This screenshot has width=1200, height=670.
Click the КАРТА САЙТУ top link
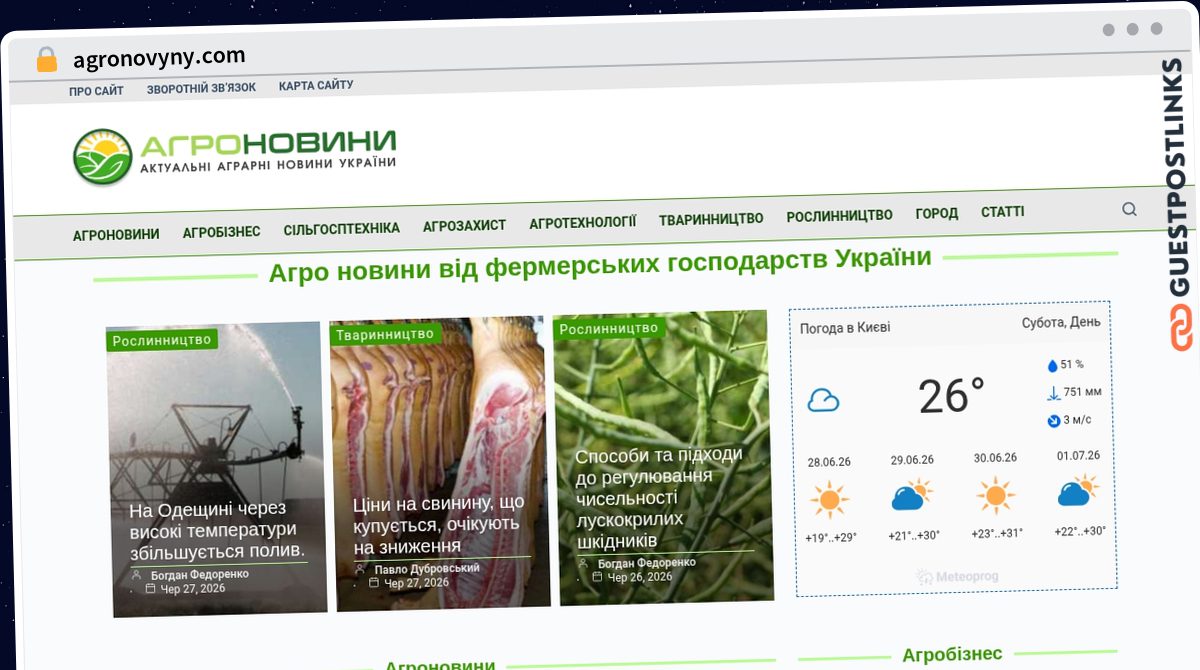[316, 86]
